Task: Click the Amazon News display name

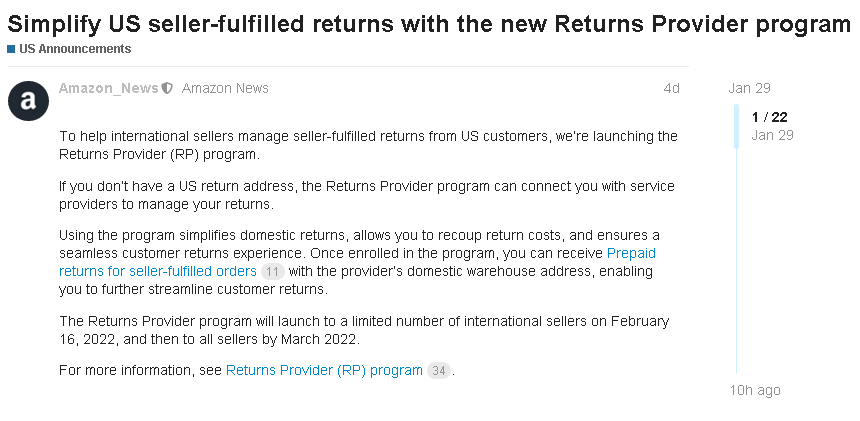Action: (x=225, y=88)
